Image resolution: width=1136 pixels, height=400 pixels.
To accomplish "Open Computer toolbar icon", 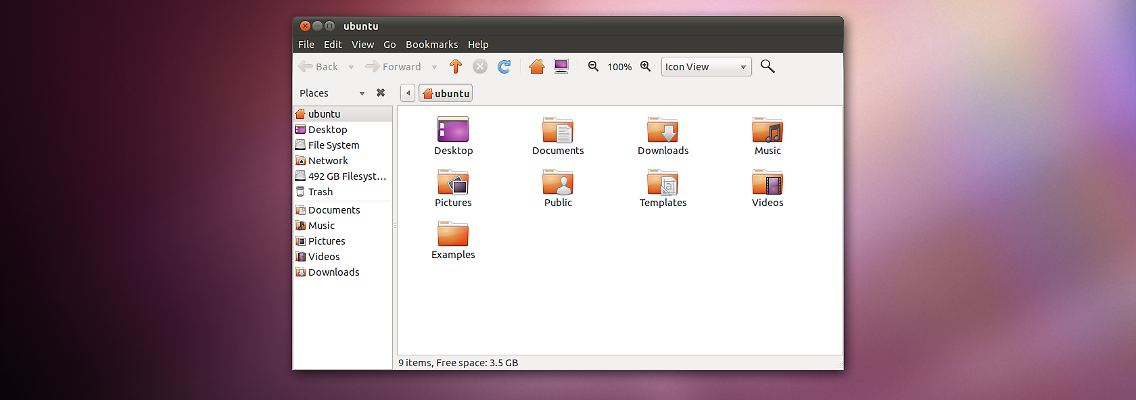I will pos(561,67).
